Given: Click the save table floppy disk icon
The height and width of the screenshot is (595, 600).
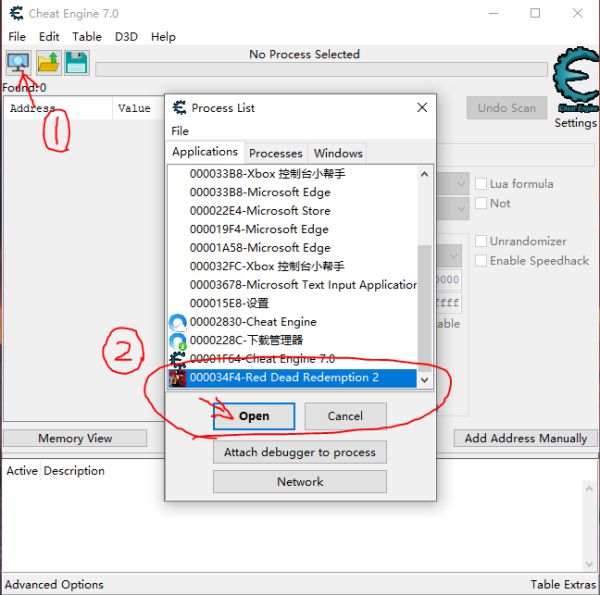Looking at the screenshot, I should click(x=76, y=63).
